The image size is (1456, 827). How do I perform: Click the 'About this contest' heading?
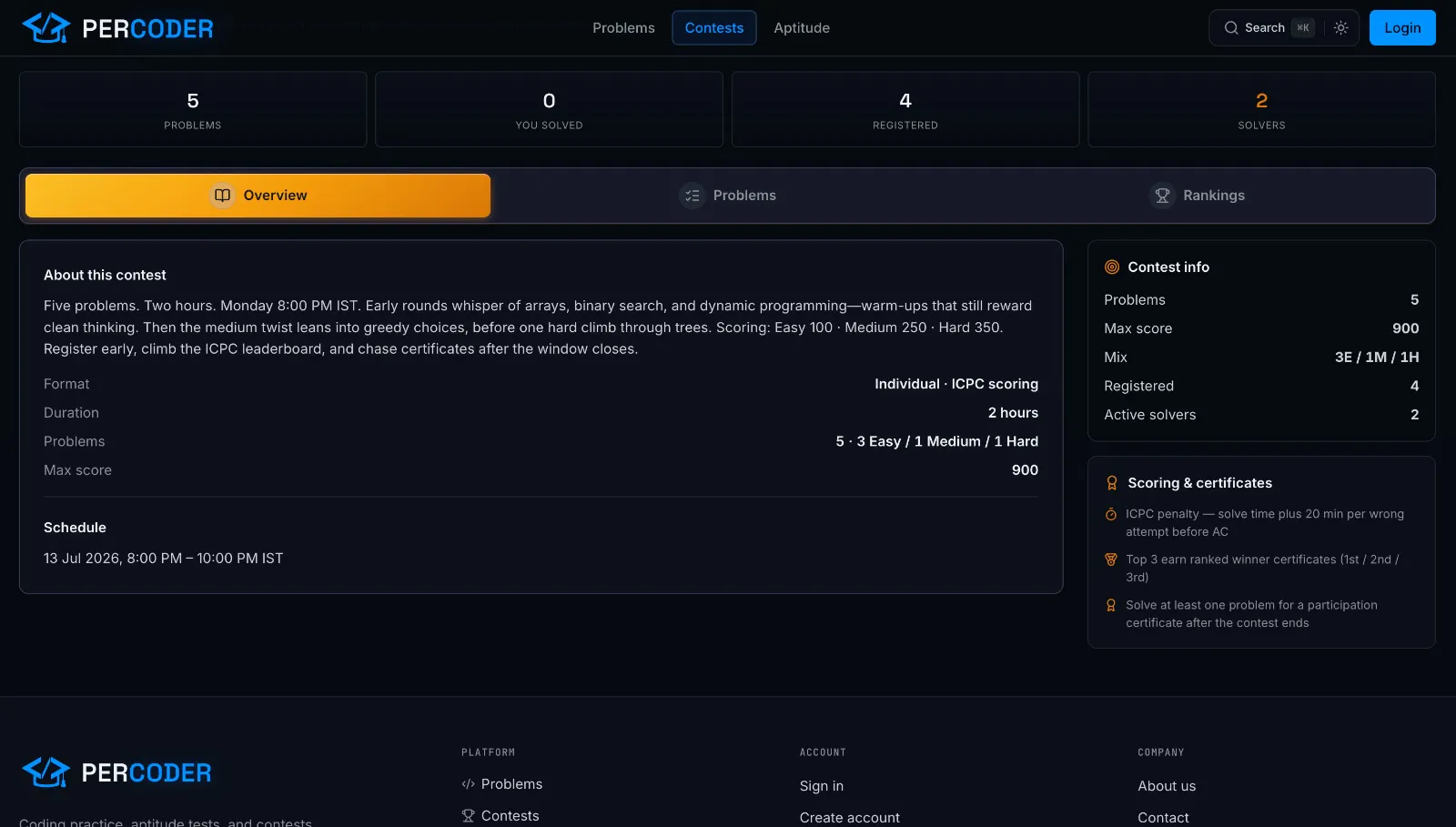(x=105, y=275)
